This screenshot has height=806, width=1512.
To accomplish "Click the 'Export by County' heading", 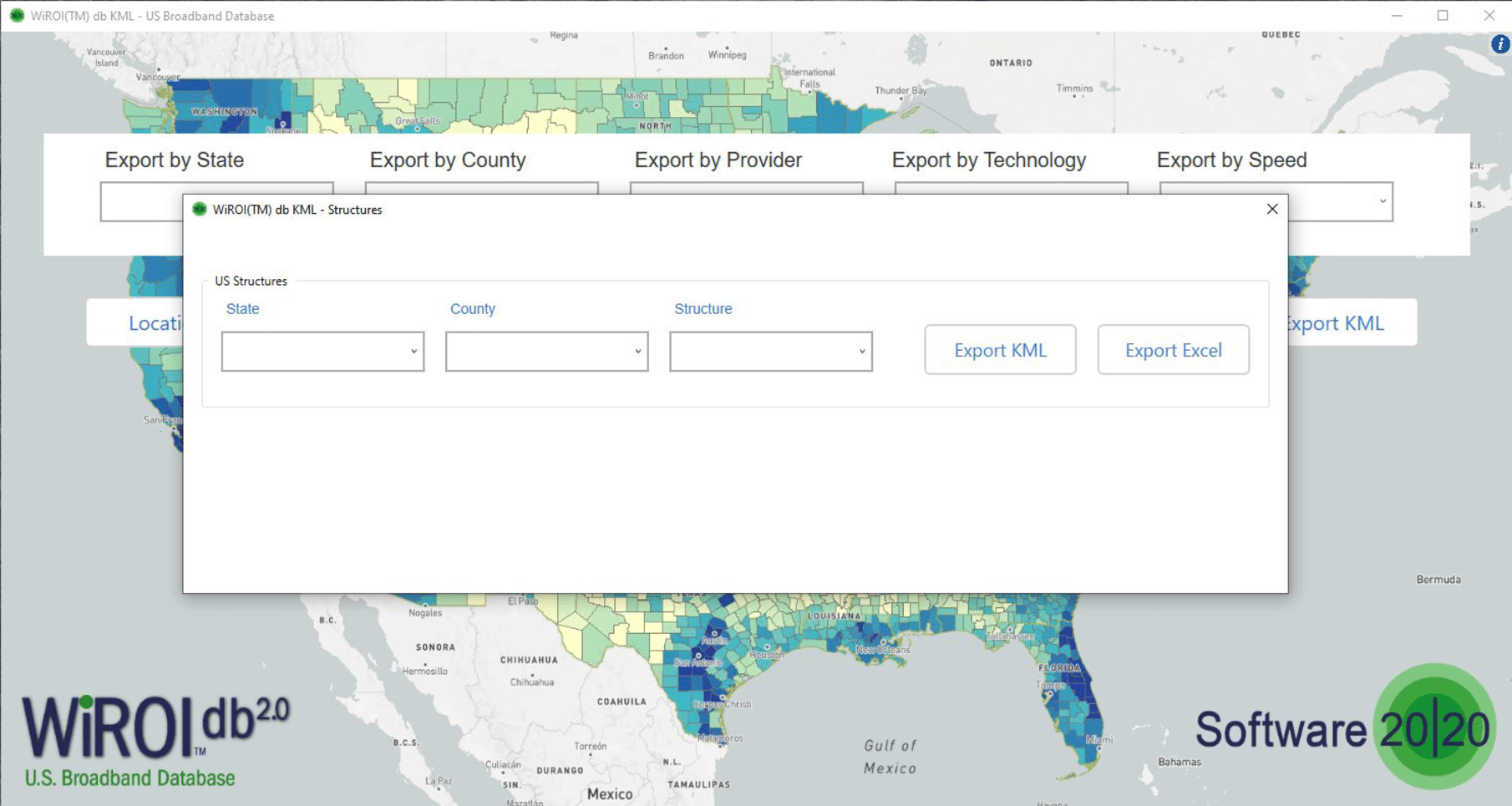I will [x=448, y=160].
